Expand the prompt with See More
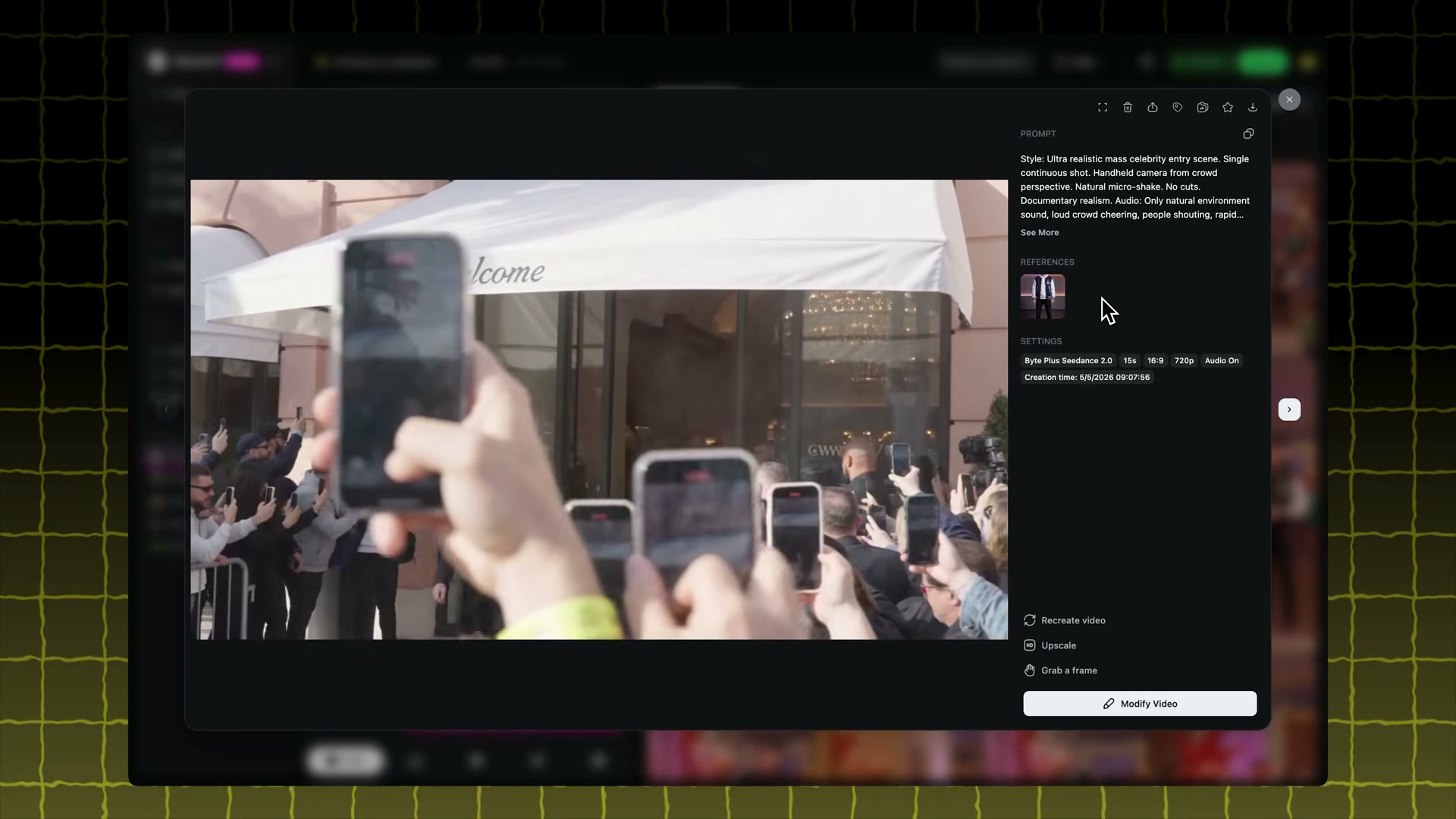This screenshot has width=1456, height=819. click(1040, 233)
